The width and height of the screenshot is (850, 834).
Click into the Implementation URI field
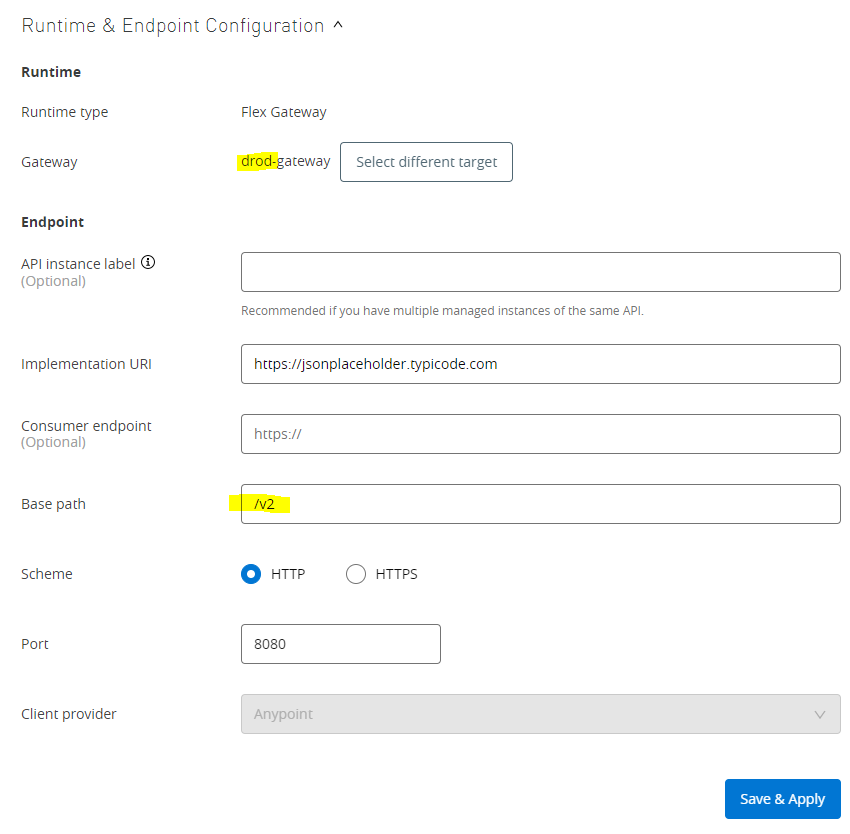pos(540,364)
